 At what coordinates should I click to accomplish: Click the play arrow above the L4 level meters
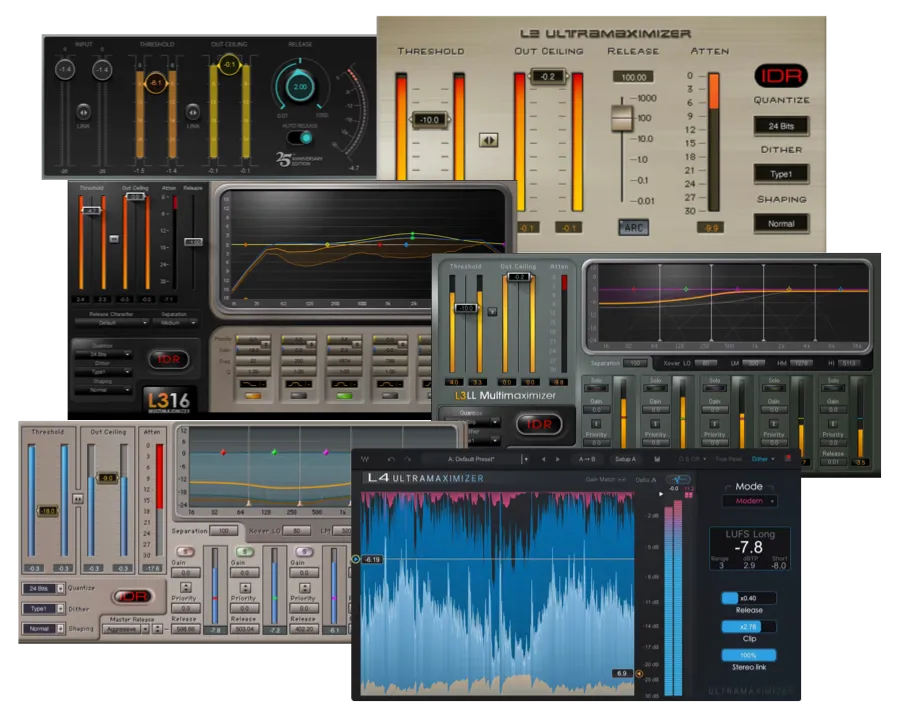coord(661,494)
